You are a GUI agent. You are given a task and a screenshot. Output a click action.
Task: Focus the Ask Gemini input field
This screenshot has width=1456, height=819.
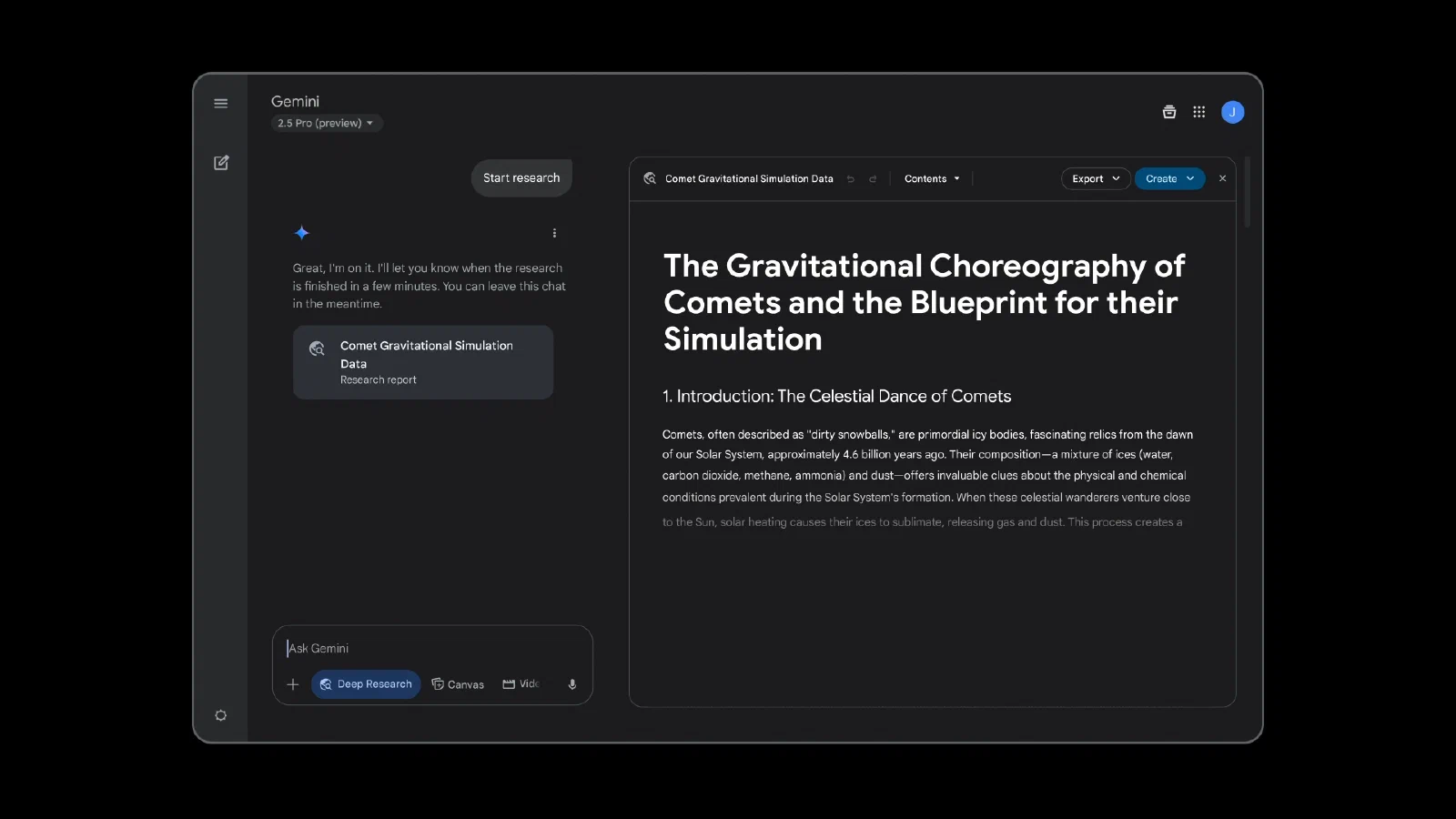click(x=432, y=648)
